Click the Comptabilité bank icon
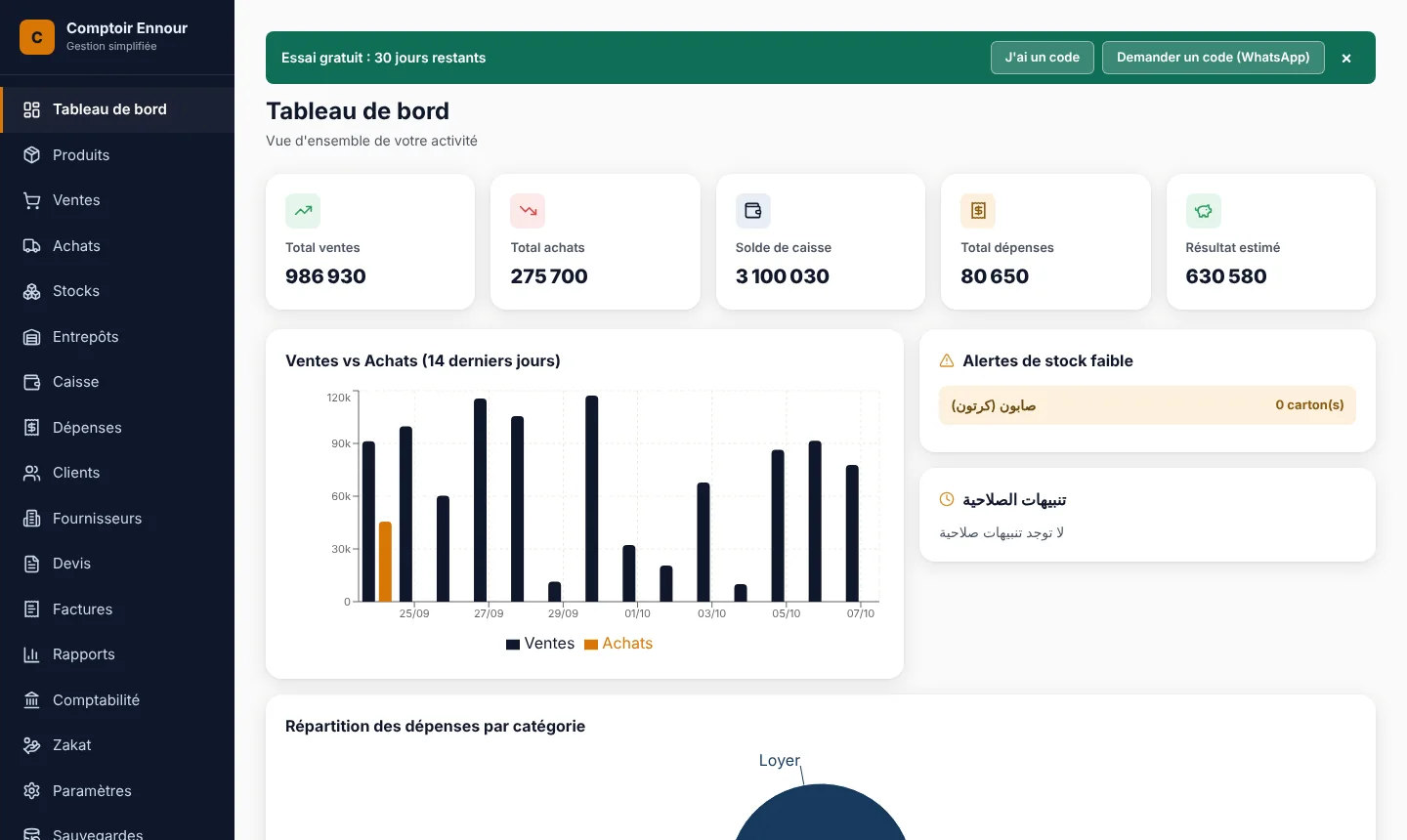Screen dimensions: 1407x840 click(x=32, y=700)
